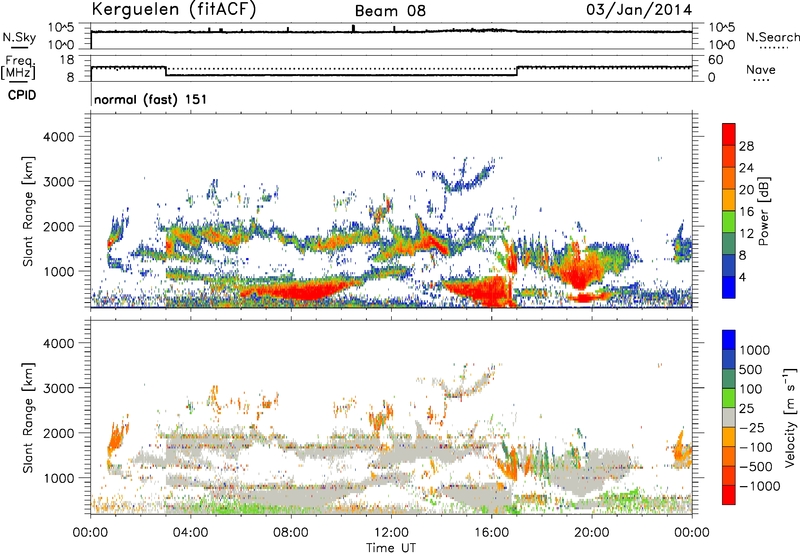800x554 pixels.
Task: Click the '2000' range tick in power panel
Action: 58,226
